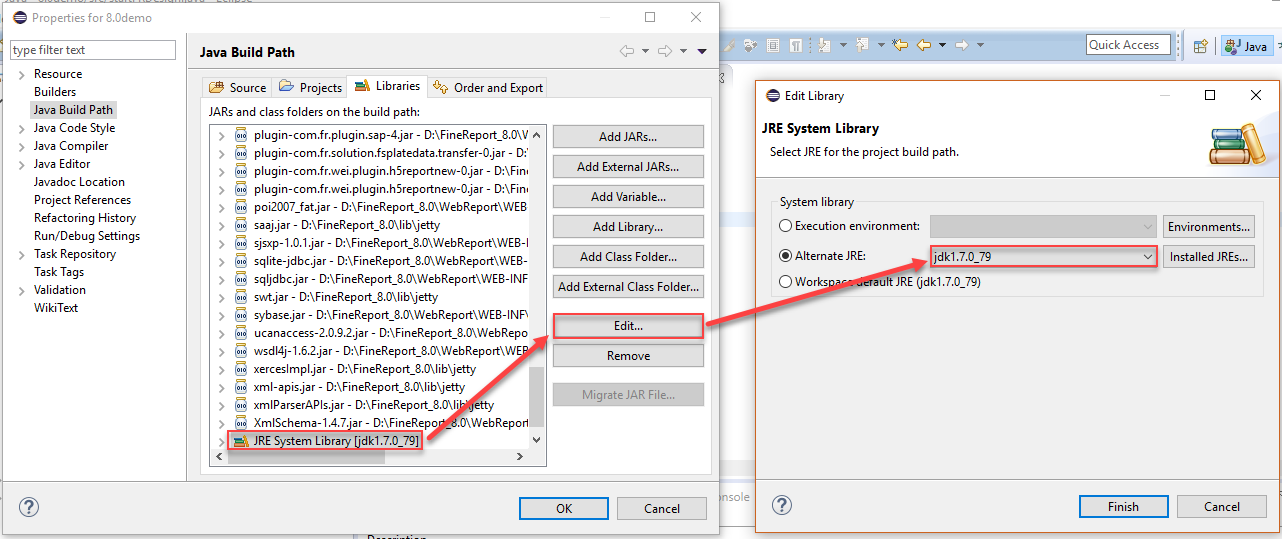Open back-history dropdown arrow in Properties header
The image size is (1282, 539).
(645, 51)
